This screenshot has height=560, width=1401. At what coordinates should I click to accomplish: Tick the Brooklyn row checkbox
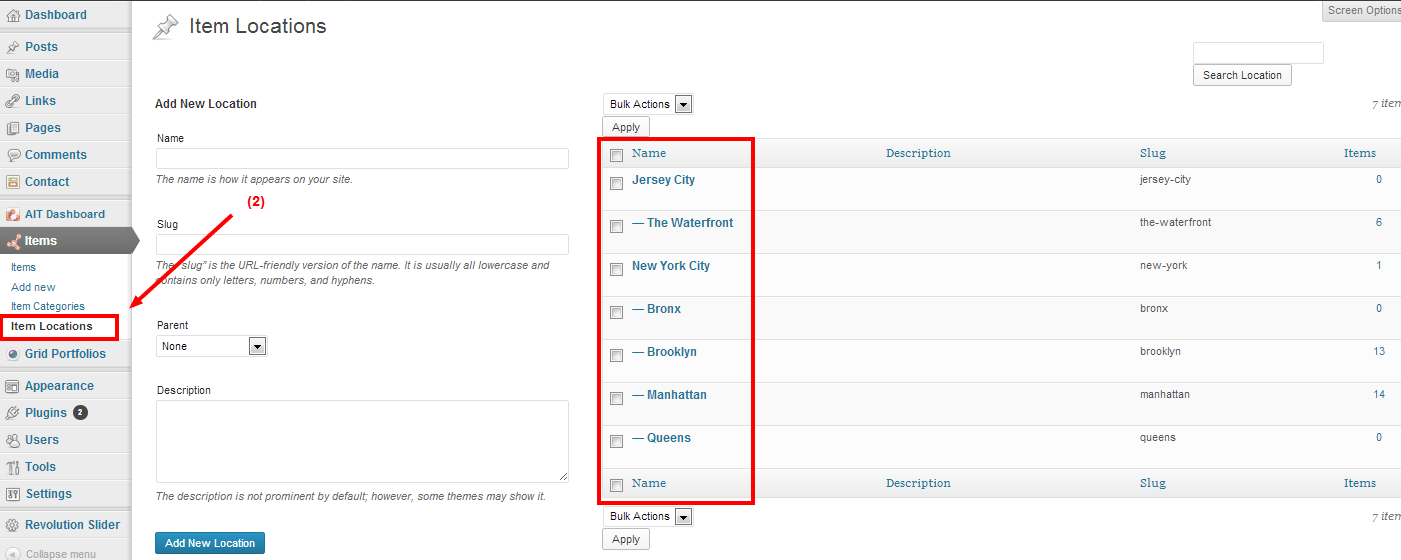pyautogui.click(x=617, y=355)
